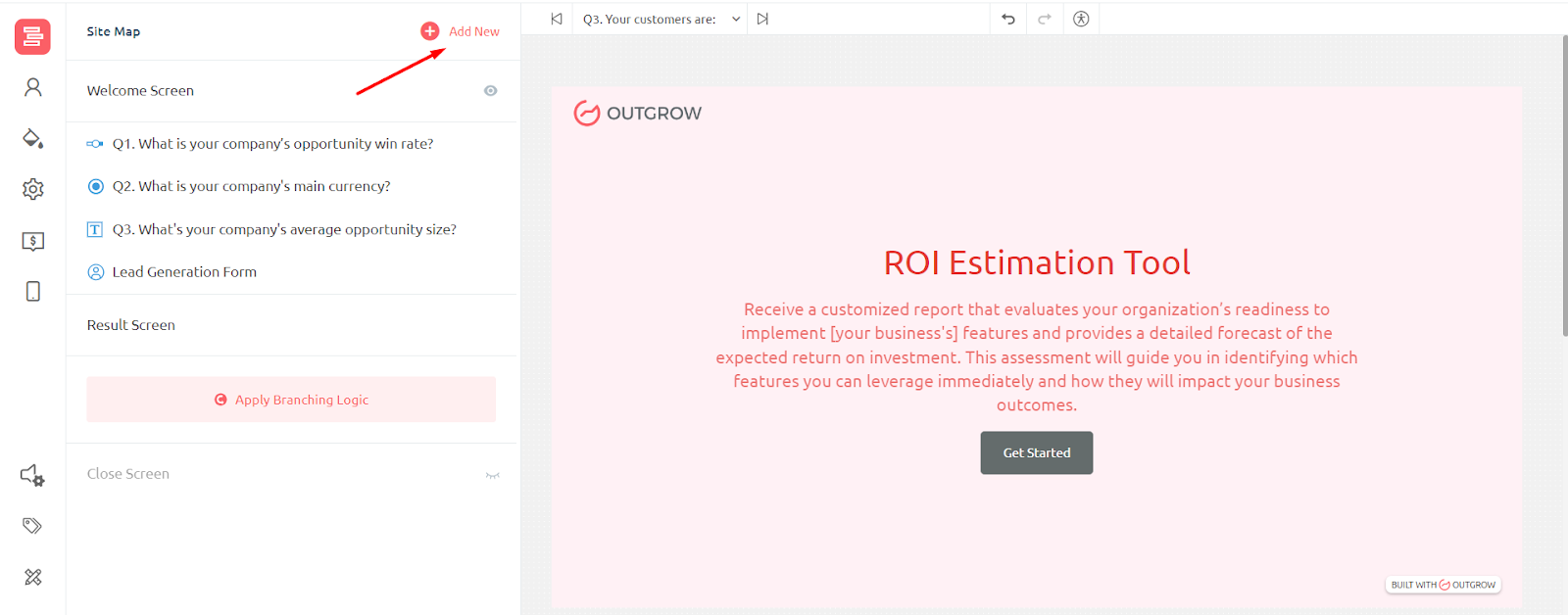Open the builder icon in left sidebar
This screenshot has height=615, width=1568.
[x=32, y=36]
